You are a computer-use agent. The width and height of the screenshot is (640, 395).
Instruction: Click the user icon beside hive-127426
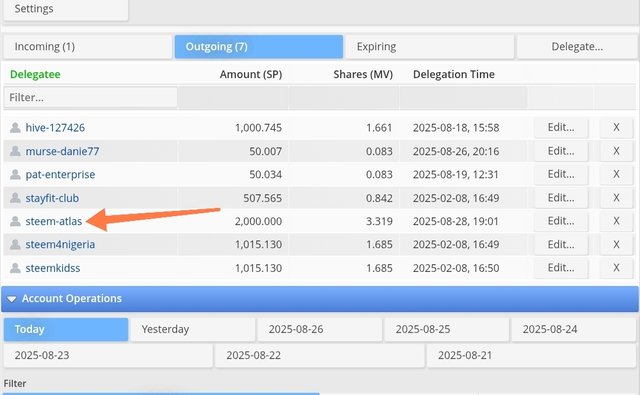coord(15,128)
